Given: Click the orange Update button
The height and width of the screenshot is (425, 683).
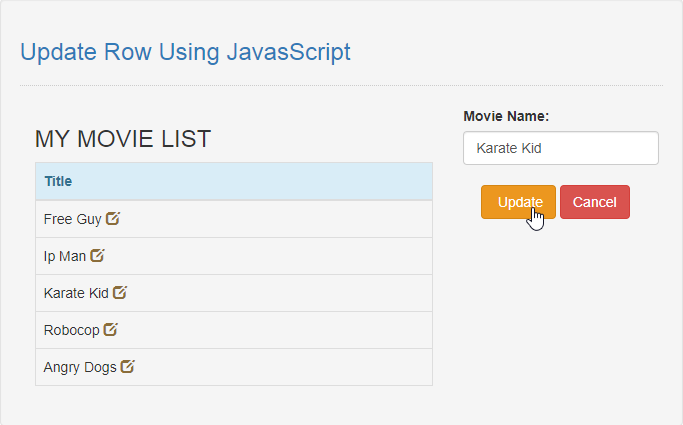Looking at the screenshot, I should 518,202.
